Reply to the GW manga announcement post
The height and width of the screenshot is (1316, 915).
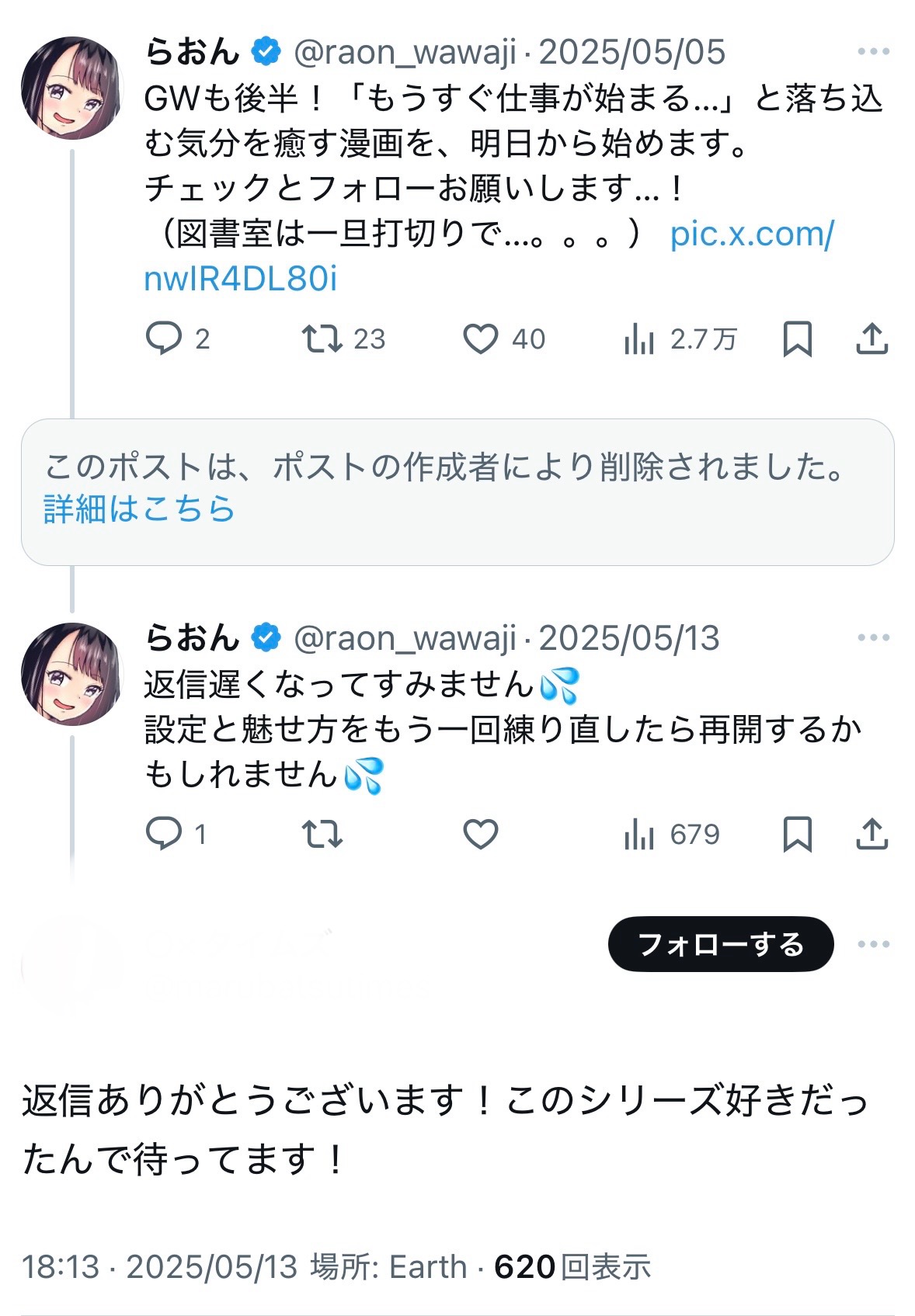pos(164,339)
